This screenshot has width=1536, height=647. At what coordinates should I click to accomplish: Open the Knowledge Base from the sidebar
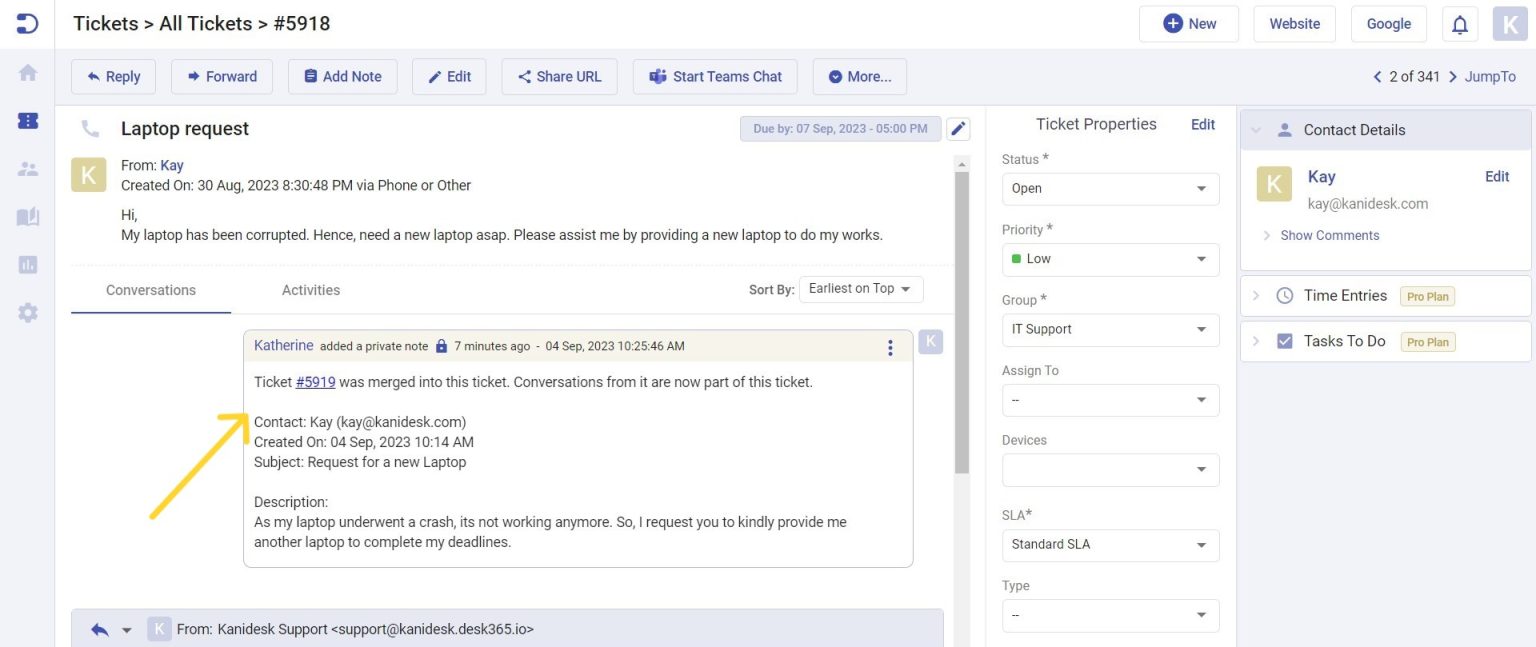(27, 216)
